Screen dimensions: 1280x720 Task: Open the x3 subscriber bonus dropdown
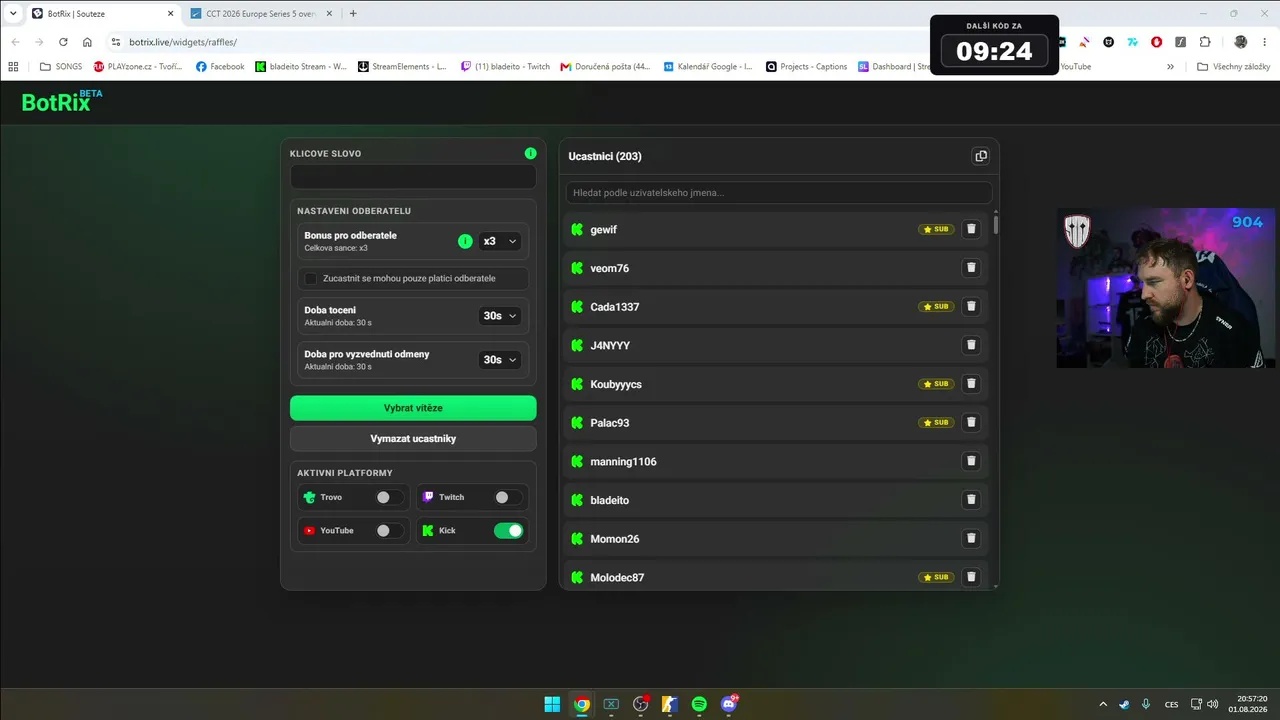(x=500, y=241)
